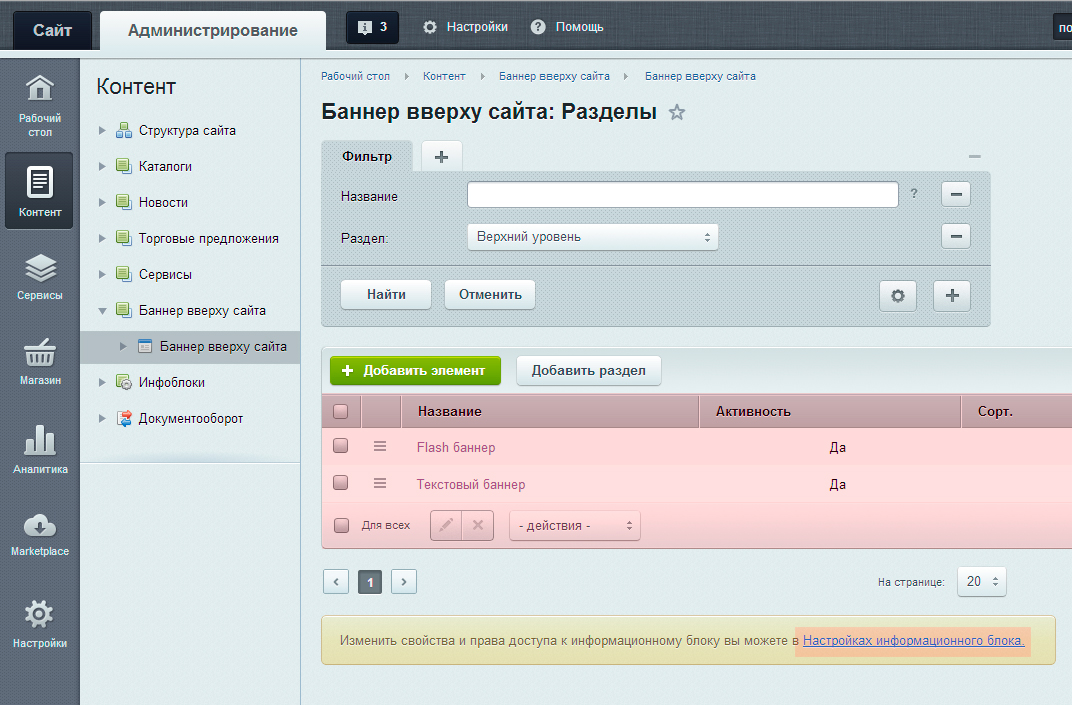Switch to the Администрирование tab
This screenshot has width=1072, height=705.
(213, 30)
